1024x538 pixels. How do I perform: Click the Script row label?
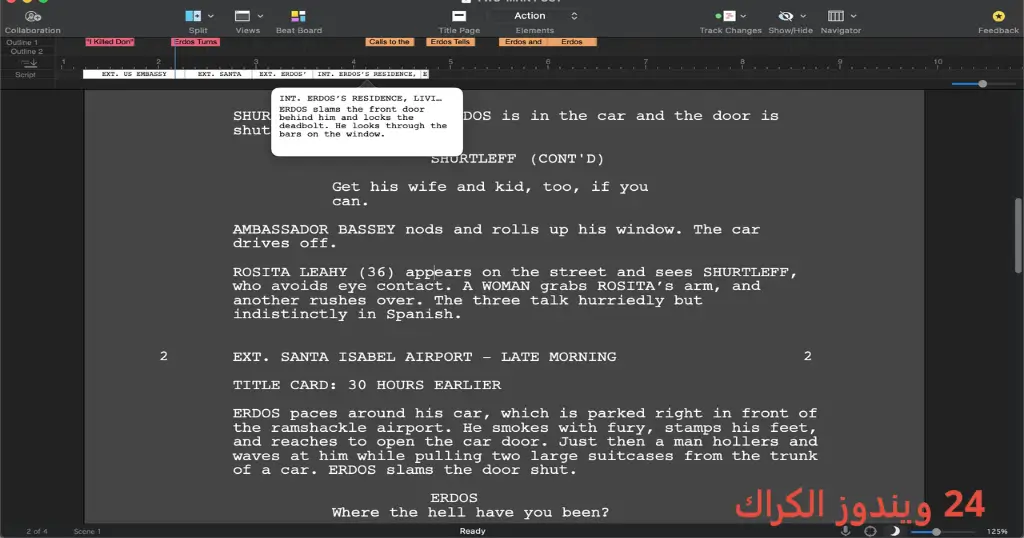tap(25, 75)
